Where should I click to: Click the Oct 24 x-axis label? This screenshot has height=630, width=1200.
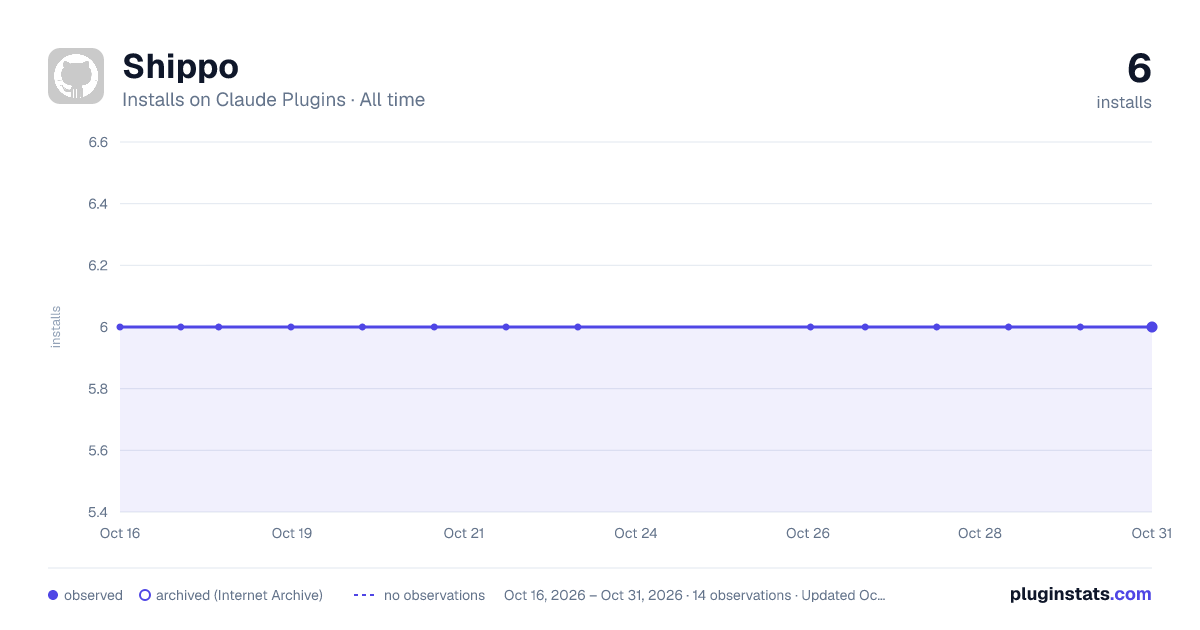coord(636,533)
